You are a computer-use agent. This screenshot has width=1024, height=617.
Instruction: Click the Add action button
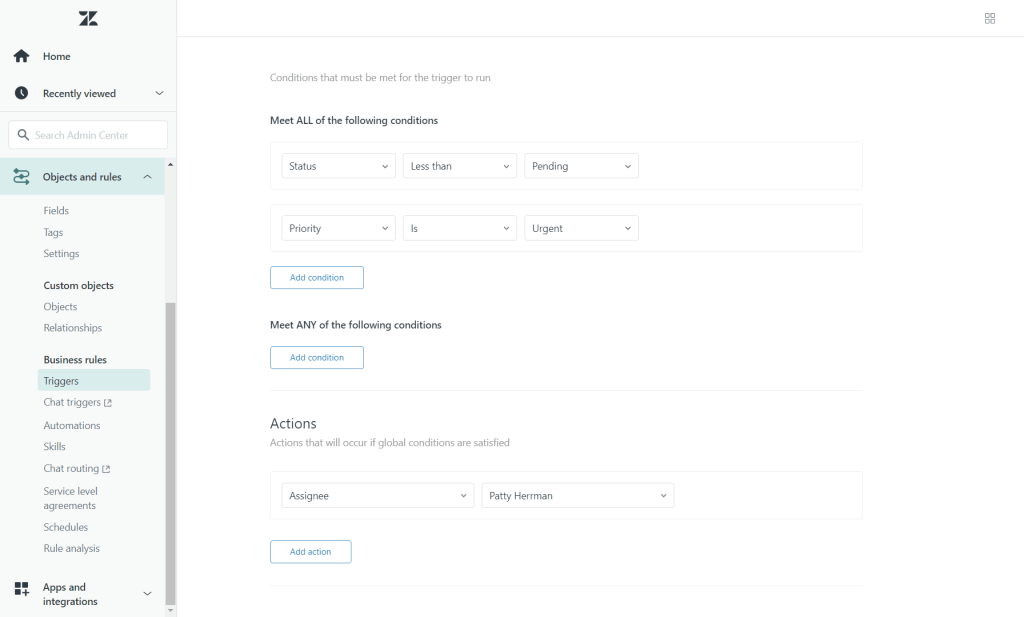pos(310,551)
